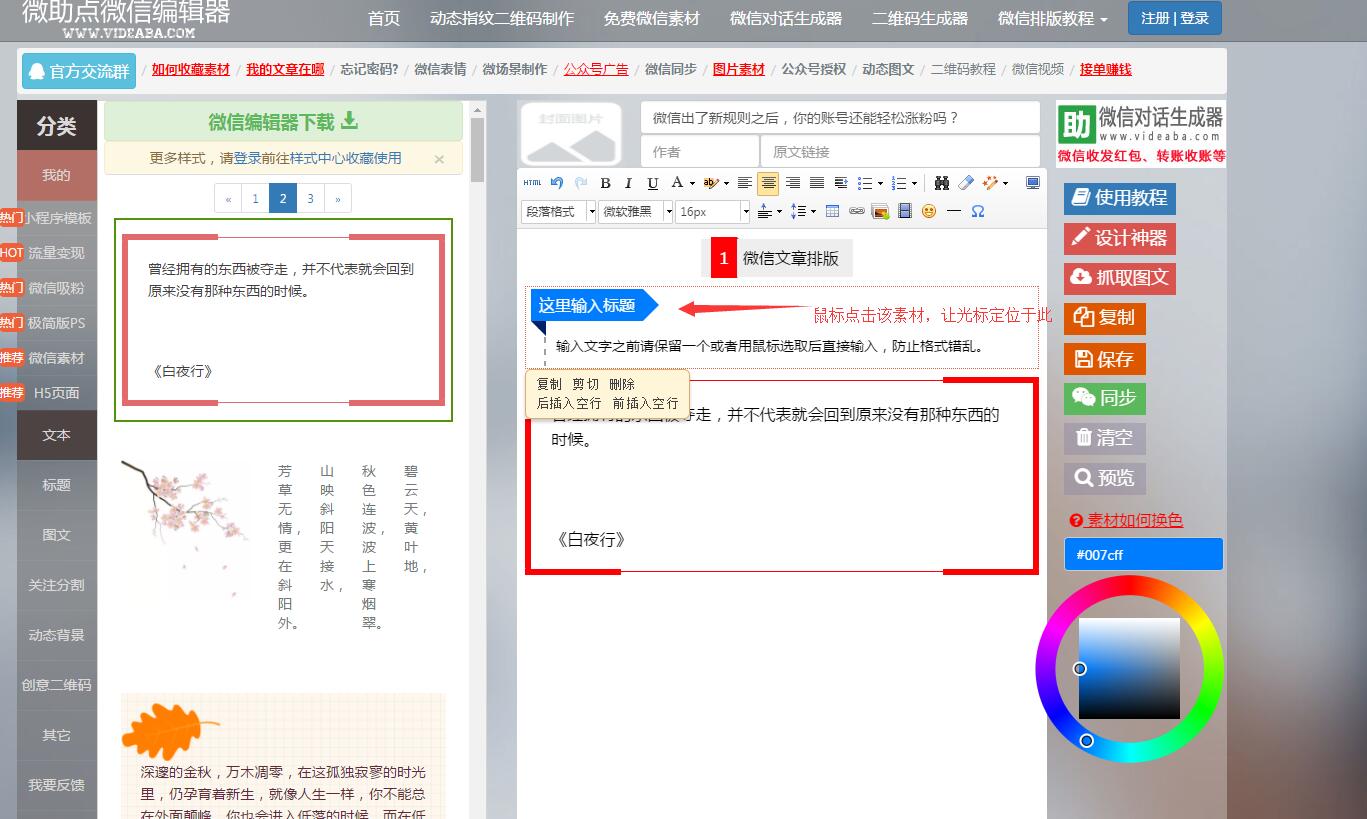
Task: Go to 首页 in top navigation
Action: pyautogui.click(x=384, y=18)
